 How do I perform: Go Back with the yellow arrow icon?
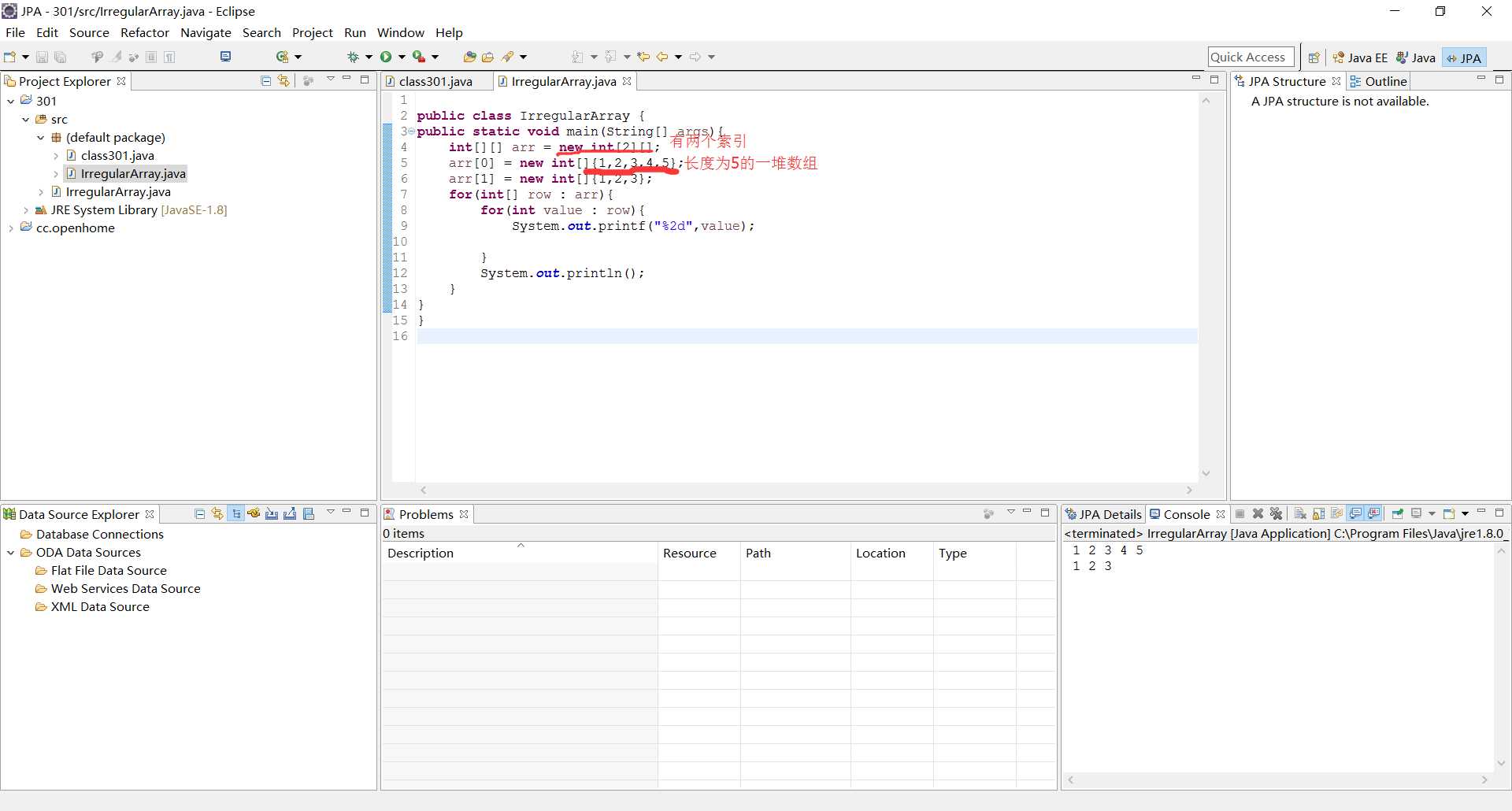click(x=662, y=57)
